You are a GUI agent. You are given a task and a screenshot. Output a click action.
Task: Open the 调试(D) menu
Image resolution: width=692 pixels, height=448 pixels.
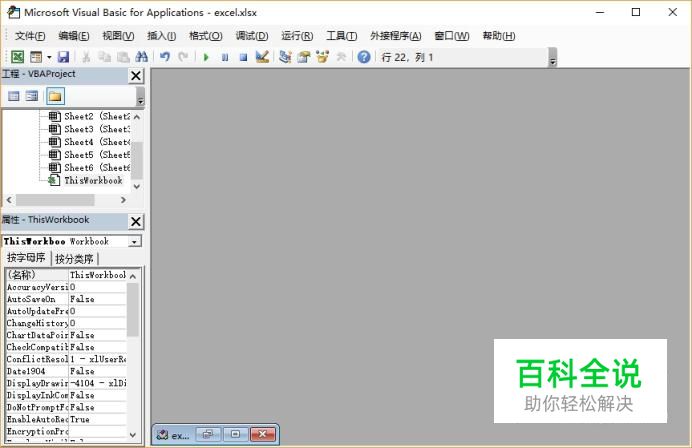(x=252, y=36)
